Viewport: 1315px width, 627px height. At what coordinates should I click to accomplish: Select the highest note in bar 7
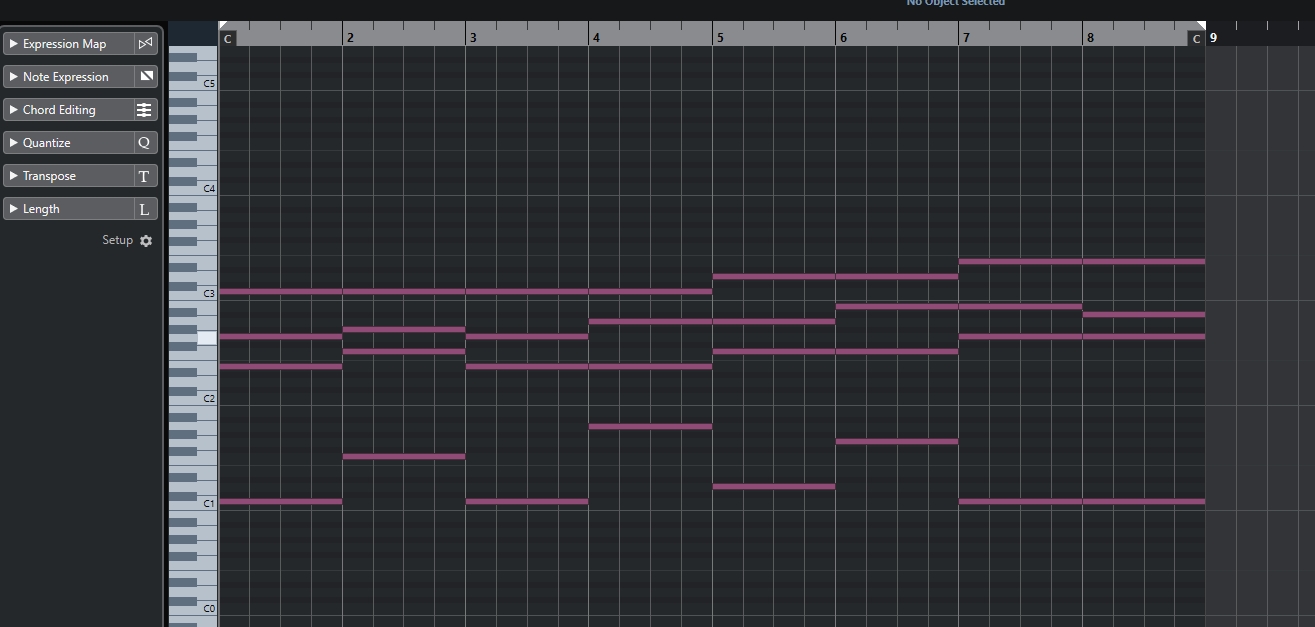1020,261
